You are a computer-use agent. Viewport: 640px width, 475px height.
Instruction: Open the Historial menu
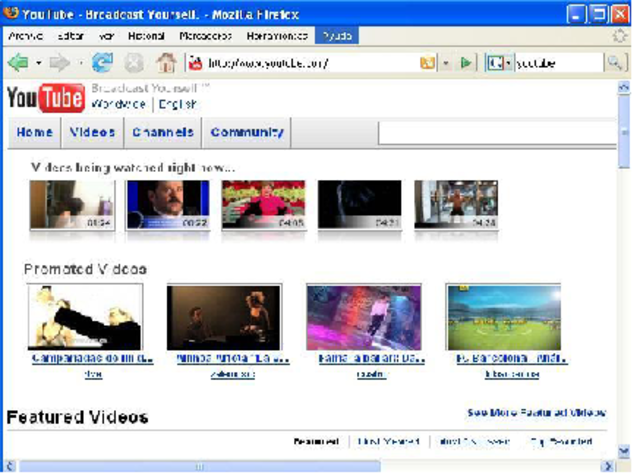(146, 36)
